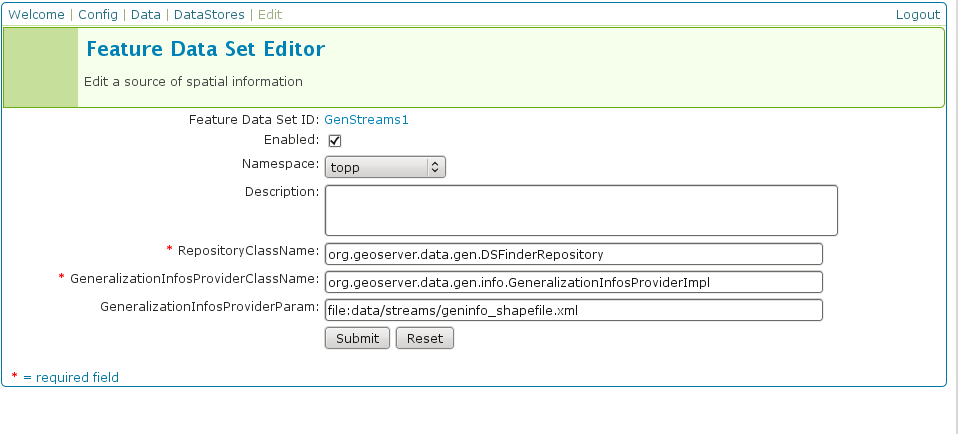The height and width of the screenshot is (434, 958).
Task: Focus the RepositoryClassName input field
Action: click(573, 254)
